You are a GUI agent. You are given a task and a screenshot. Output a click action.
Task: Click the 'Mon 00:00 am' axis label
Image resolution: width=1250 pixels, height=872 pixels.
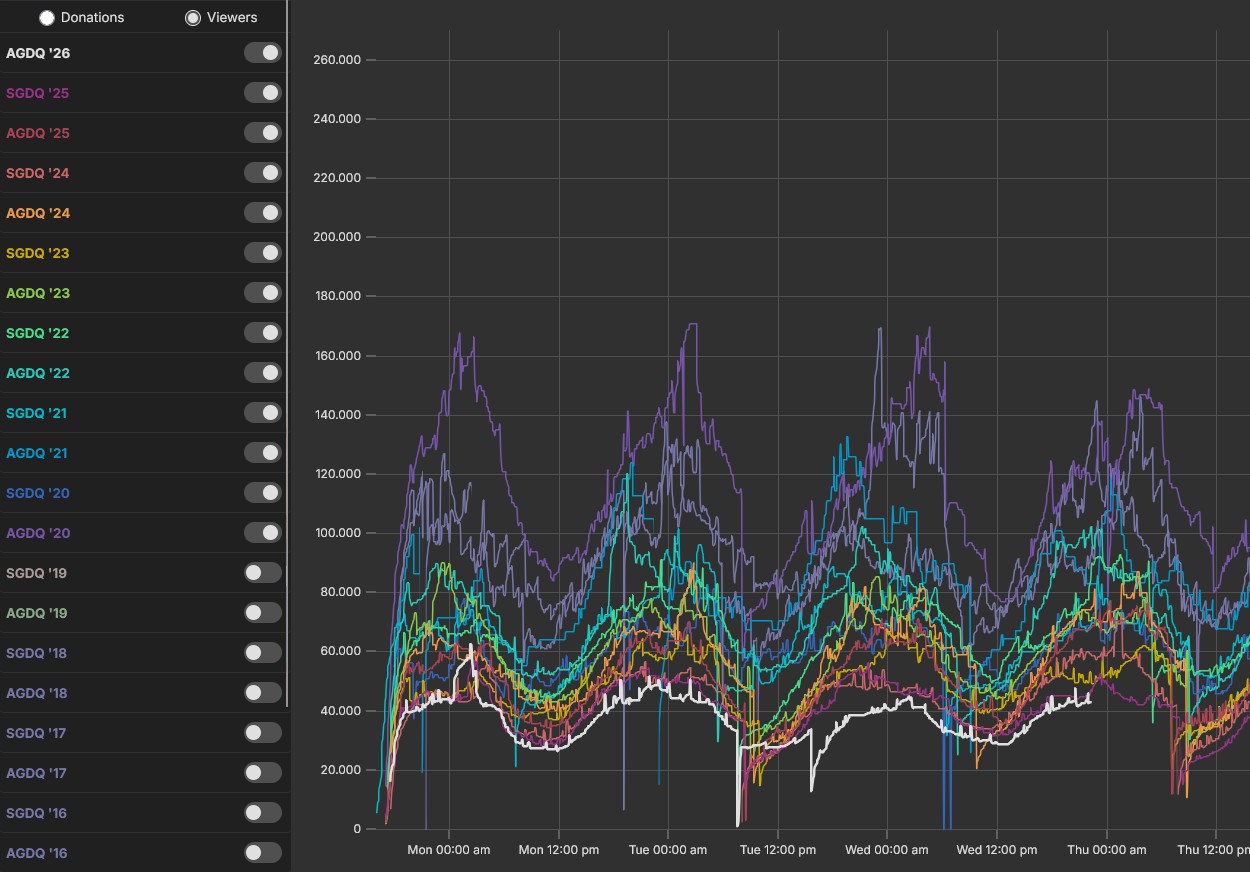point(449,850)
